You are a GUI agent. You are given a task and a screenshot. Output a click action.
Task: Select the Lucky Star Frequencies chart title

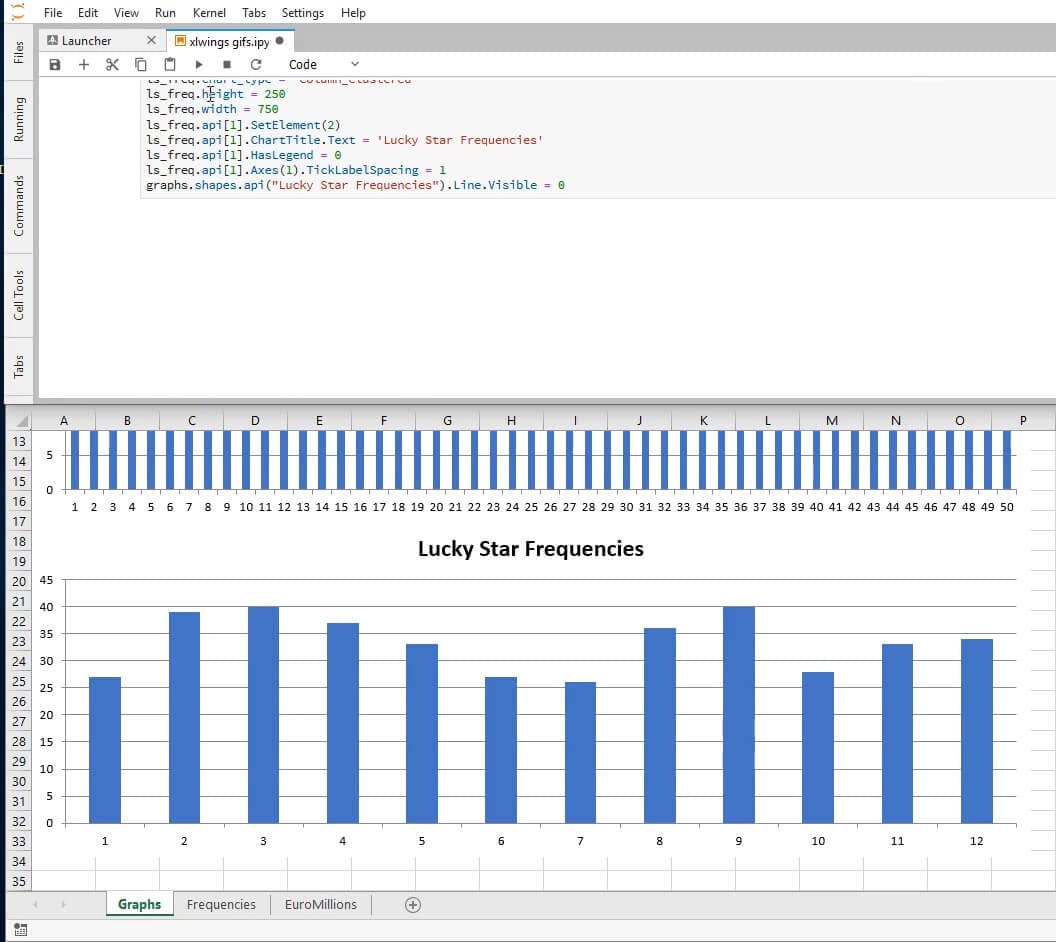[530, 549]
